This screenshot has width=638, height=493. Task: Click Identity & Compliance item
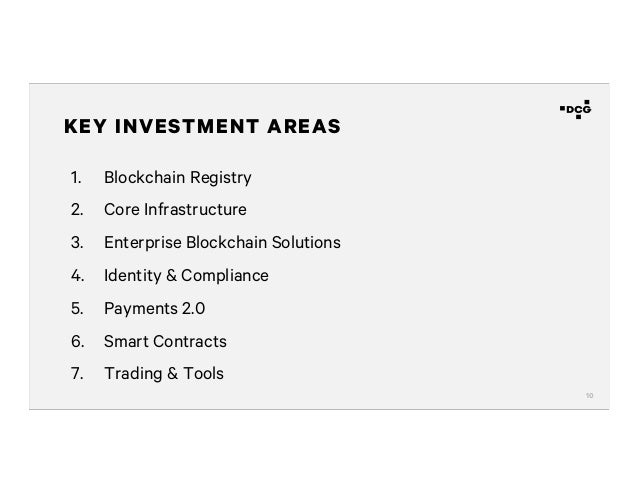point(185,275)
